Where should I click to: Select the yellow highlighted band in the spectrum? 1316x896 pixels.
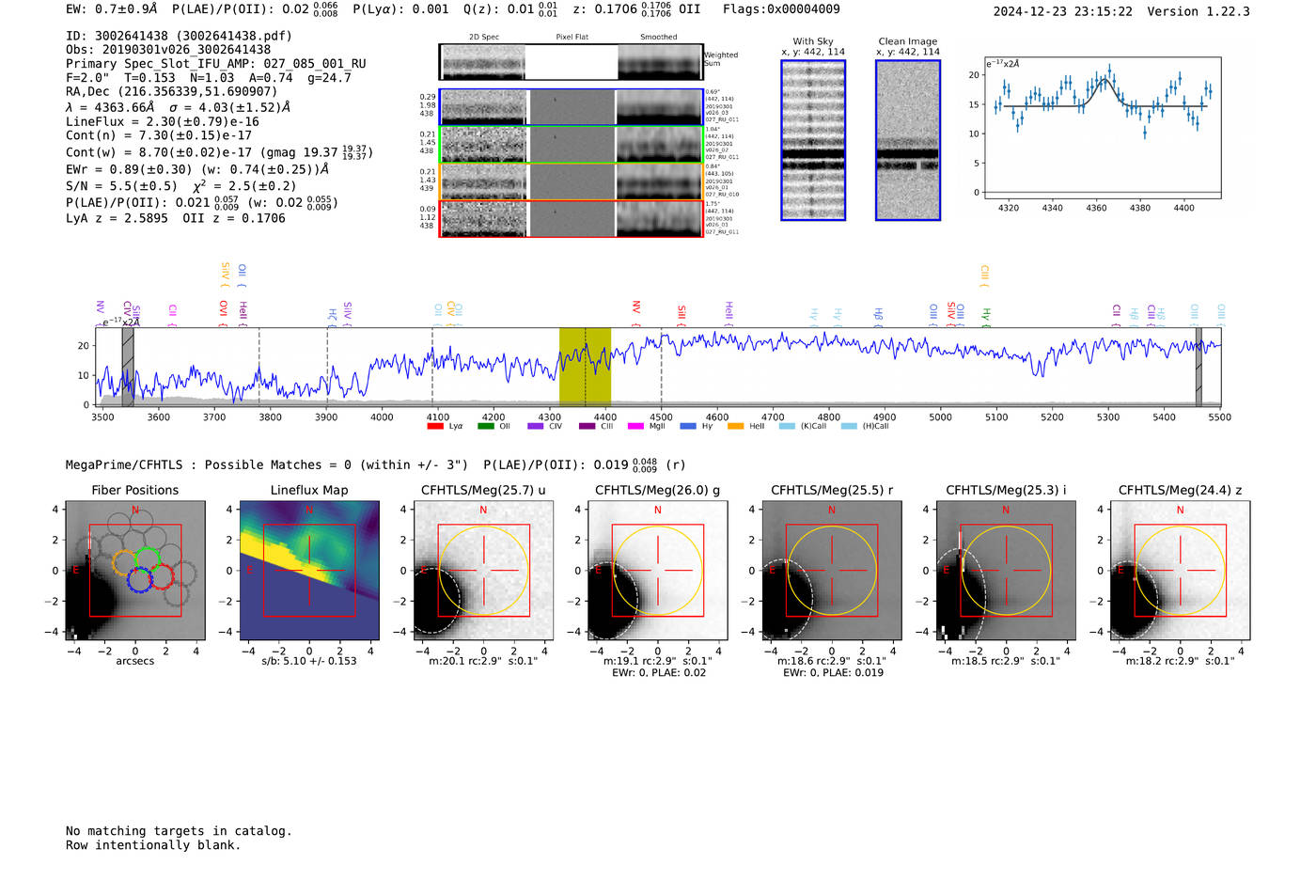coord(585,367)
